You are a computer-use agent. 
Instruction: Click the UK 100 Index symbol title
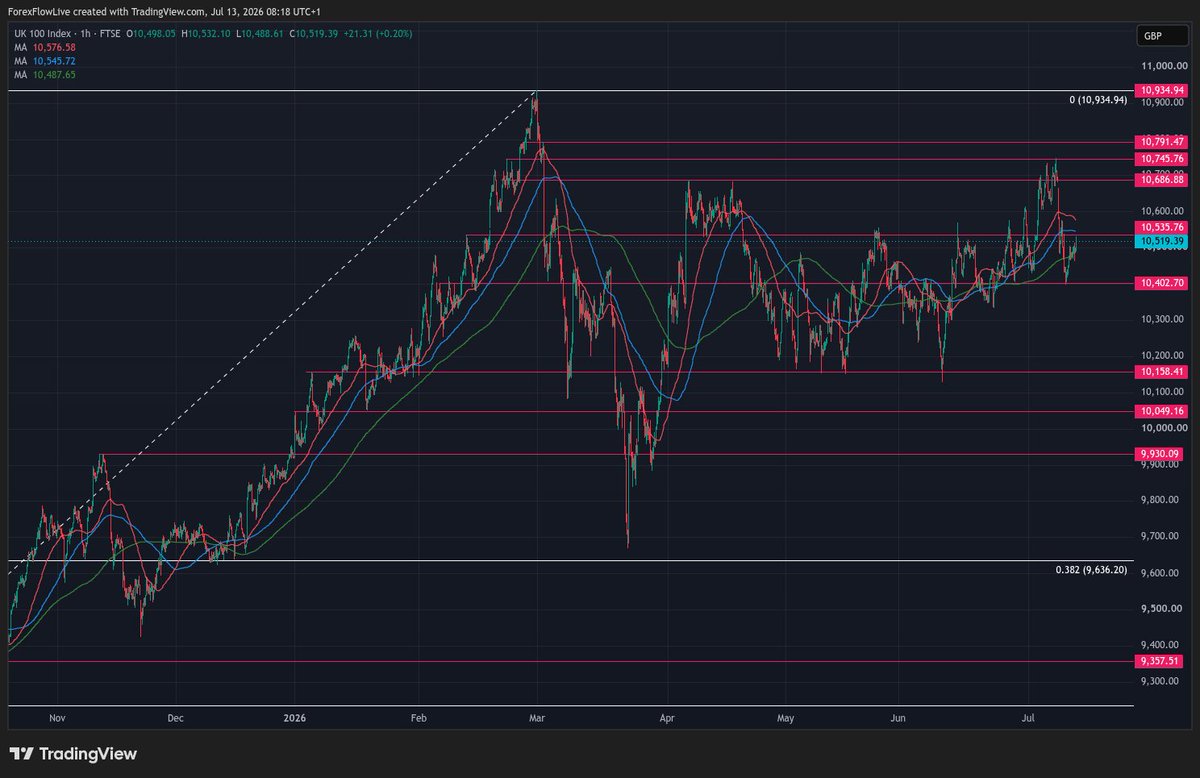42,34
